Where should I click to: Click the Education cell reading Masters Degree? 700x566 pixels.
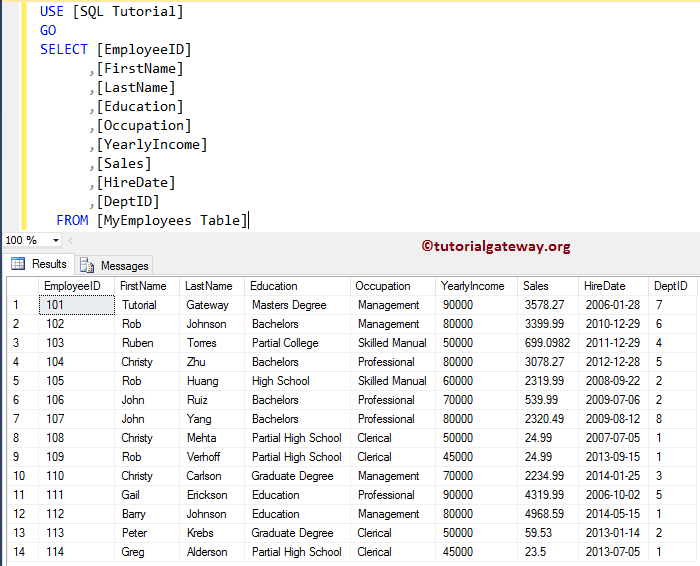point(288,305)
